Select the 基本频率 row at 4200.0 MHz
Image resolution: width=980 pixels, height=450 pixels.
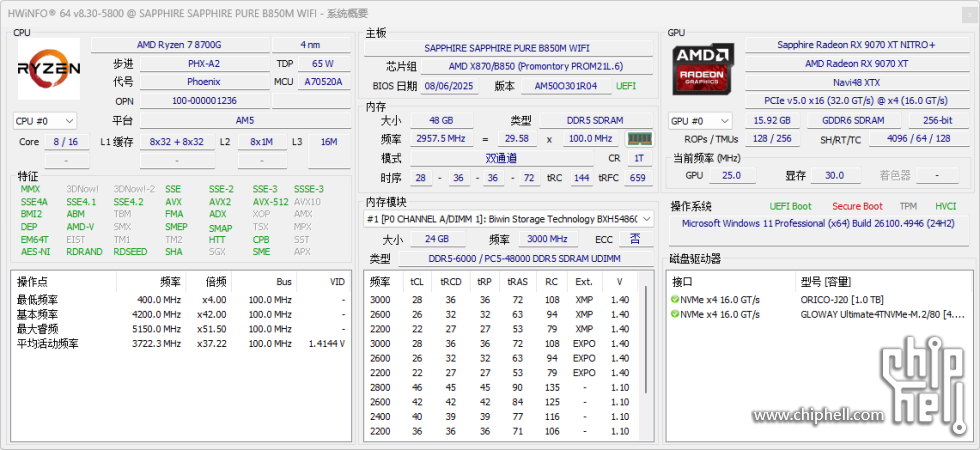click(x=181, y=314)
